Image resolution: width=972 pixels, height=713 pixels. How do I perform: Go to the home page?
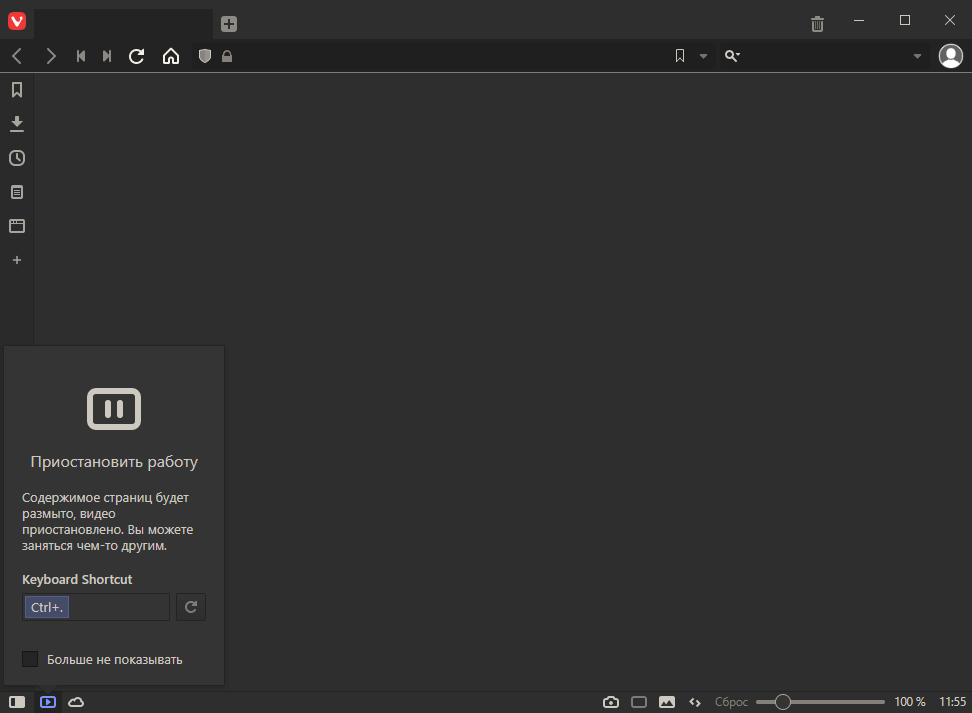click(x=171, y=56)
